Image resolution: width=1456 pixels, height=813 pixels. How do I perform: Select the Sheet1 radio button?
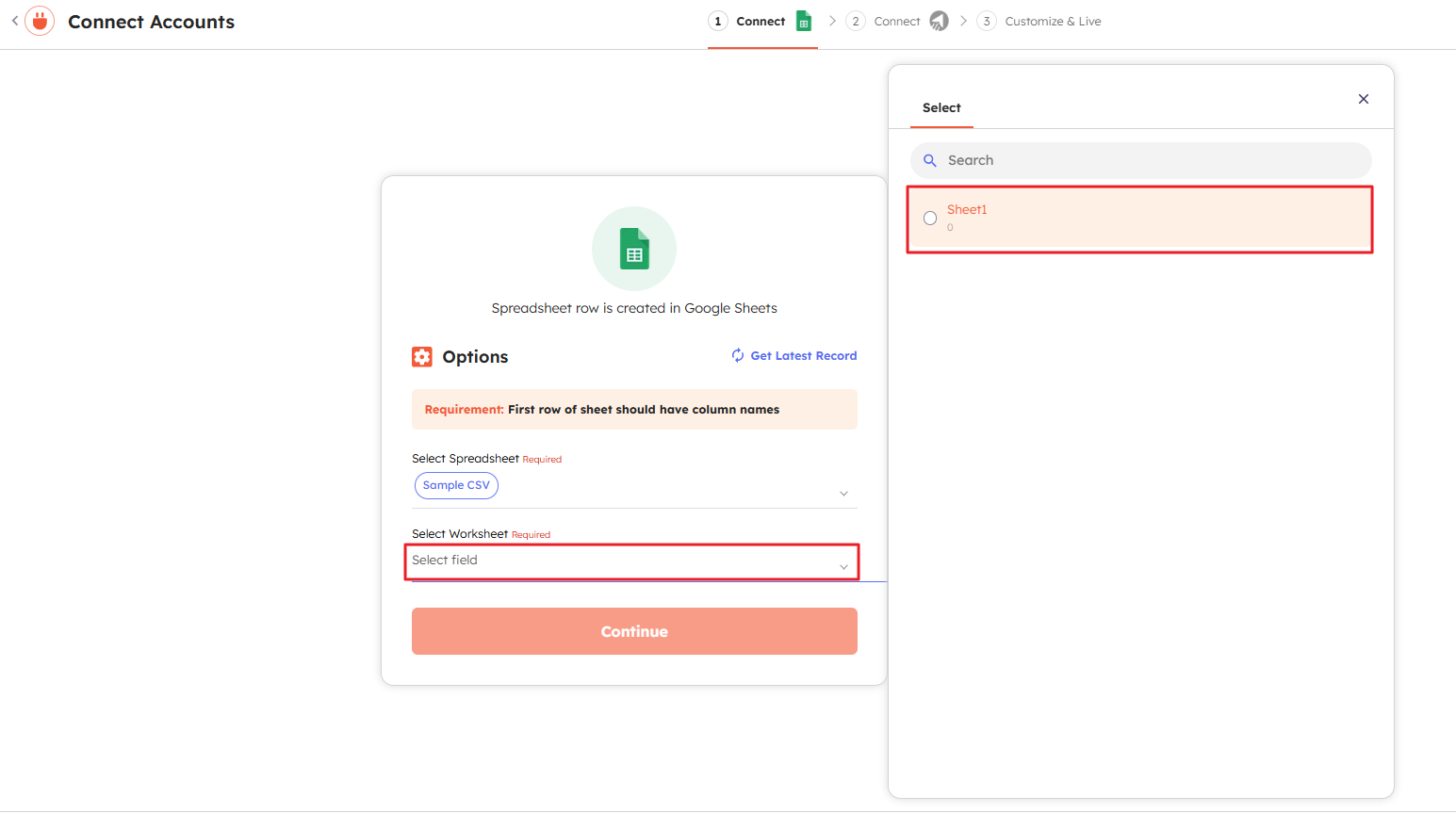(930, 219)
